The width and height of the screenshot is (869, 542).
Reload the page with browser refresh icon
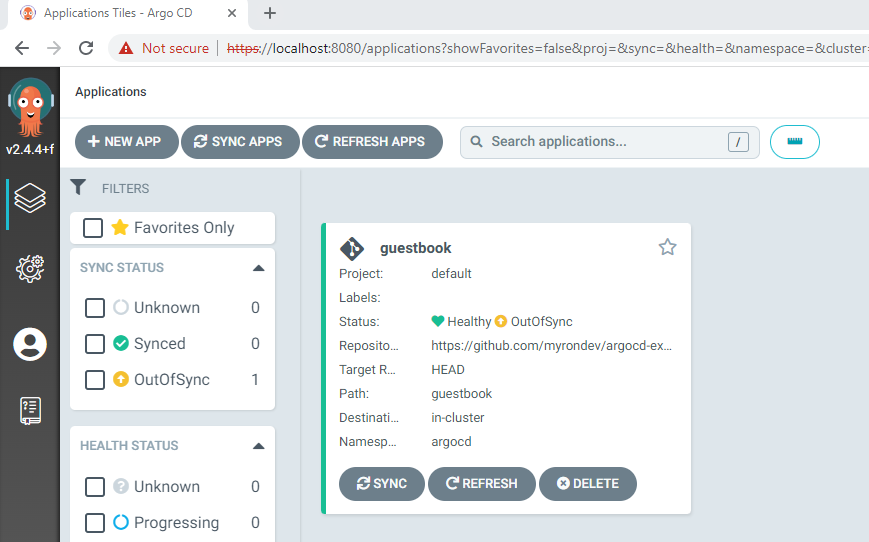tap(86, 48)
